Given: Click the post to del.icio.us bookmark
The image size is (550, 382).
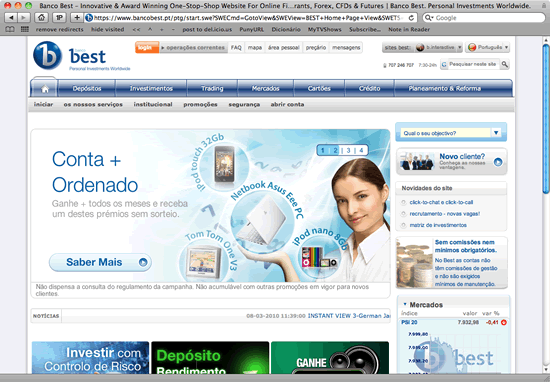Looking at the screenshot, I should click(207, 29).
